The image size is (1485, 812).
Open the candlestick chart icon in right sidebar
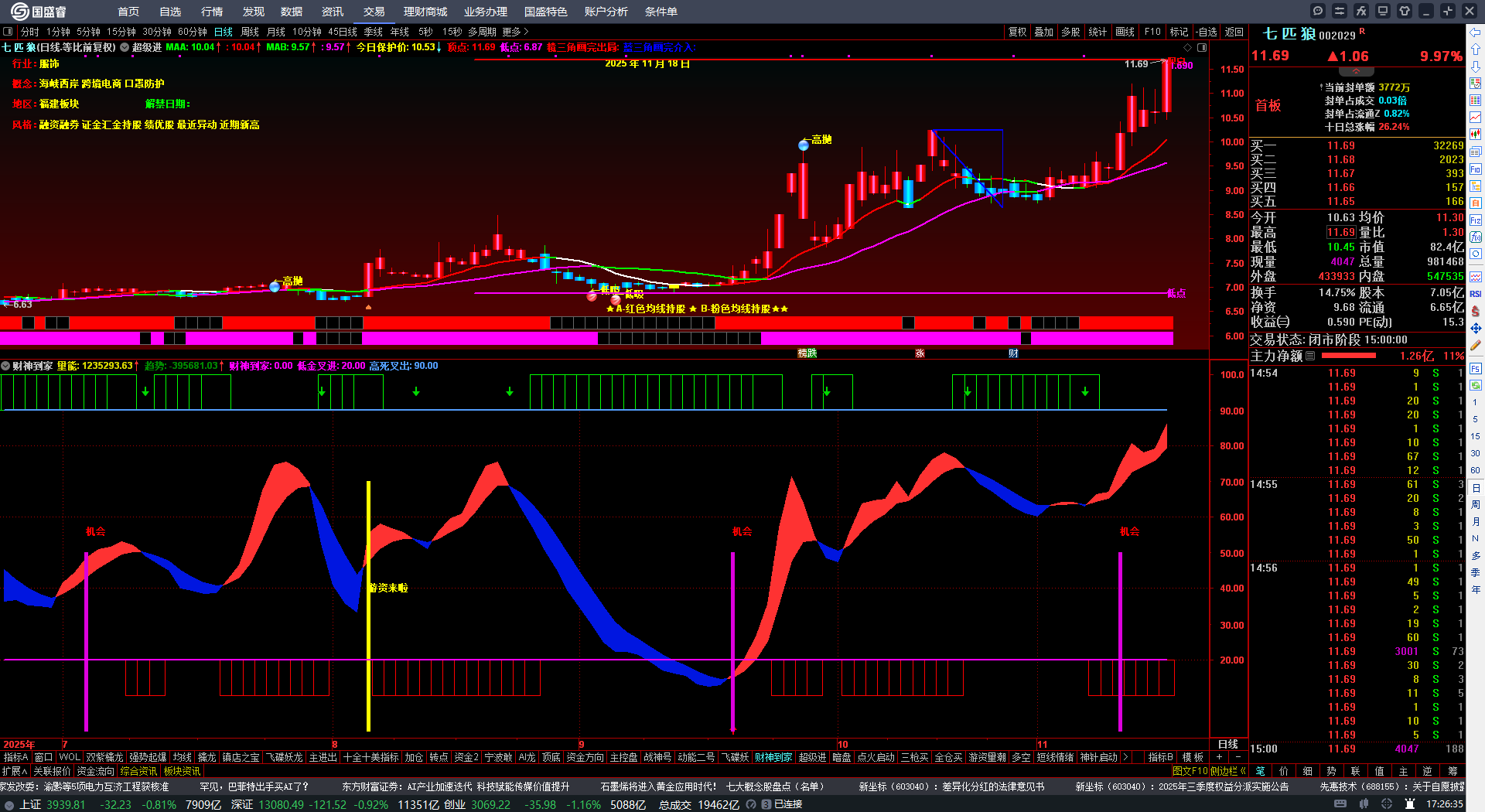point(1476,134)
